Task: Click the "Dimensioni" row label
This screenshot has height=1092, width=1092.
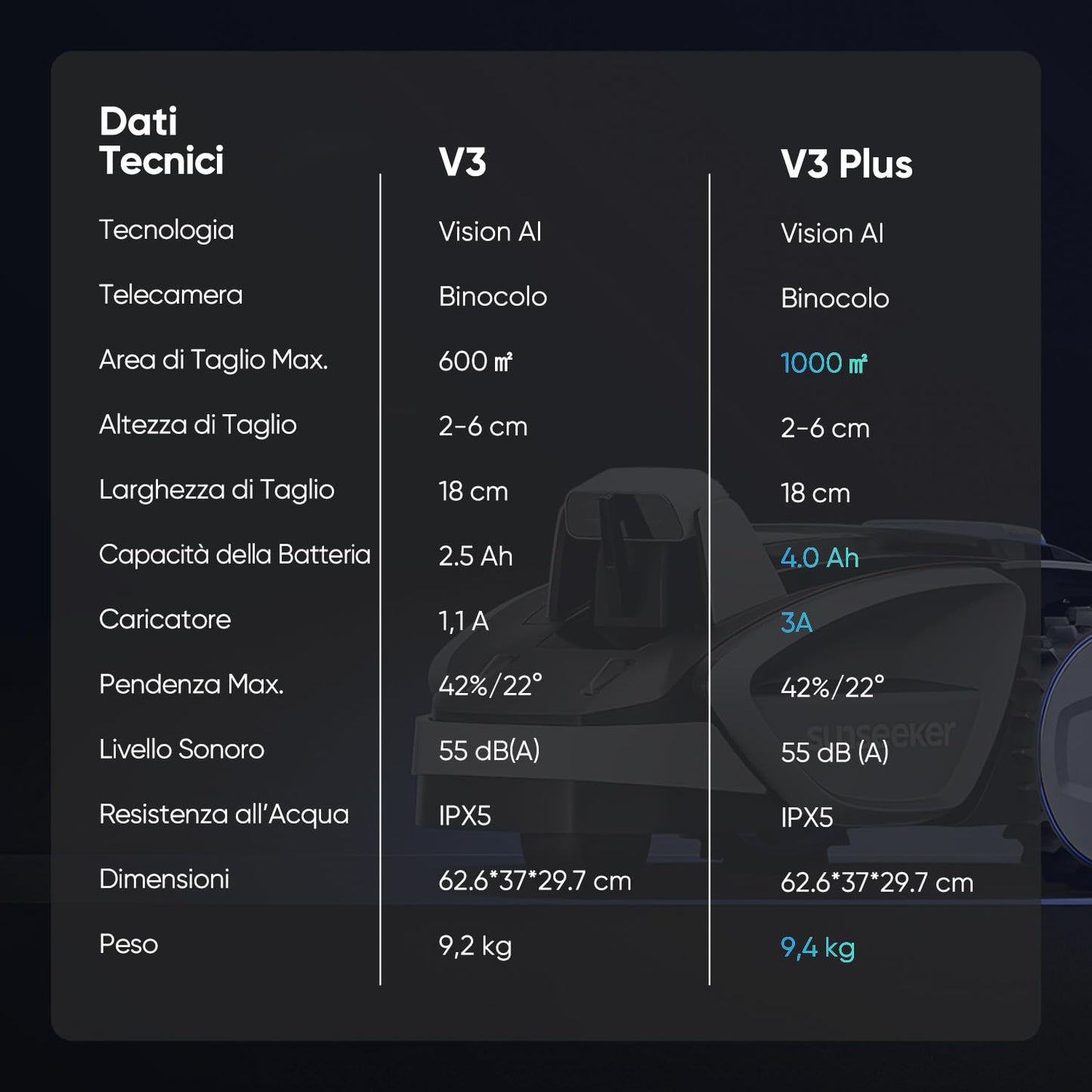Action: tap(164, 880)
